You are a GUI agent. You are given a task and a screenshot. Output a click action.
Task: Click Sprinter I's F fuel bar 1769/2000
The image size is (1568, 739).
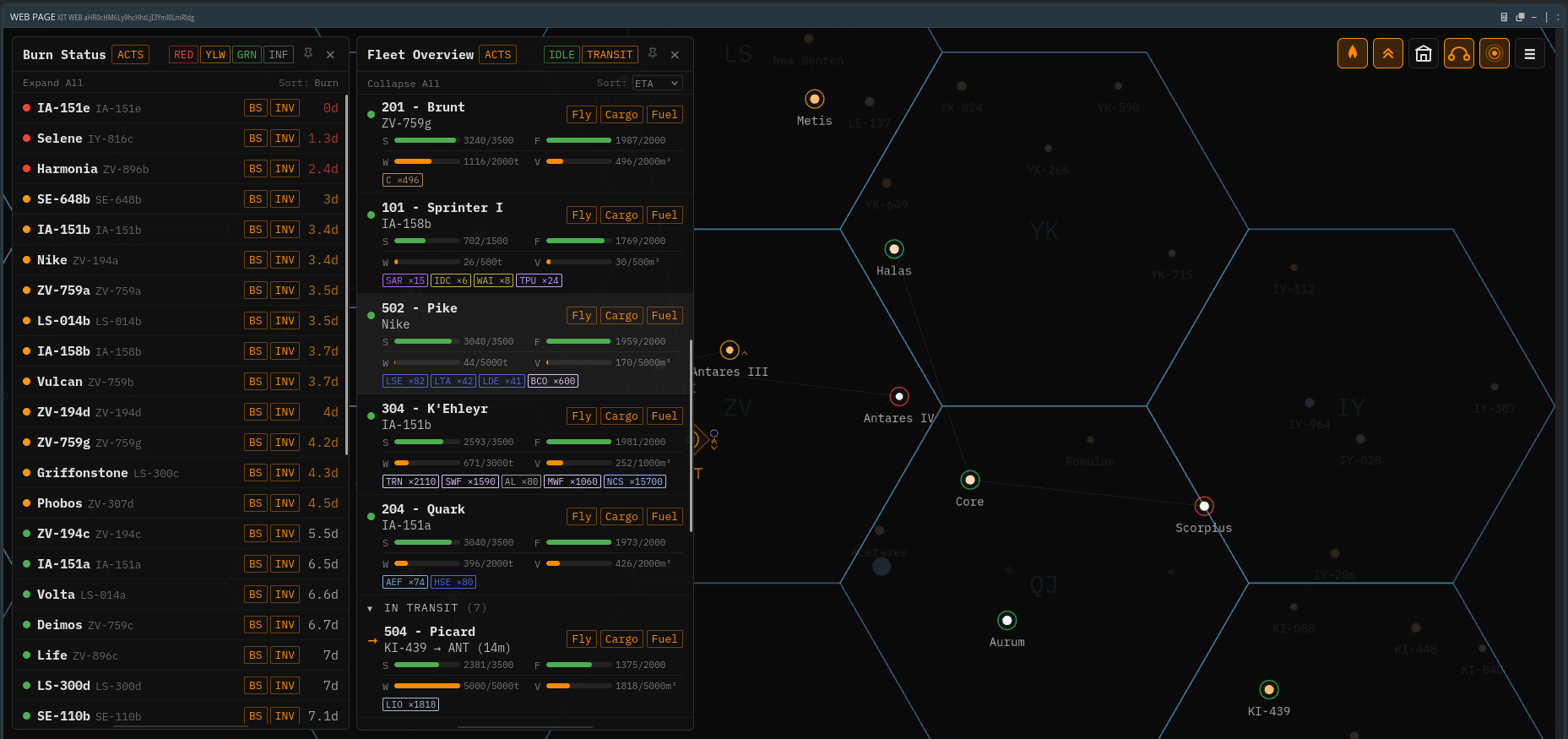pyautogui.click(x=579, y=241)
